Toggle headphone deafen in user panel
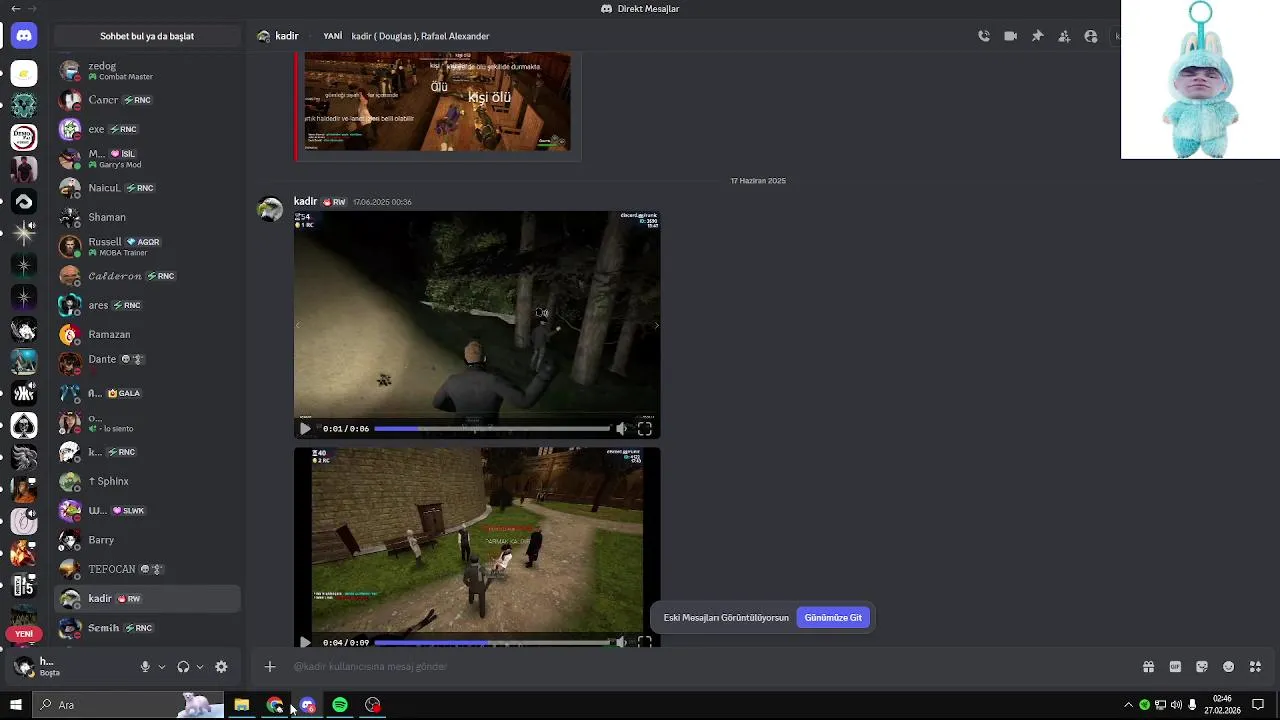 tap(183, 667)
